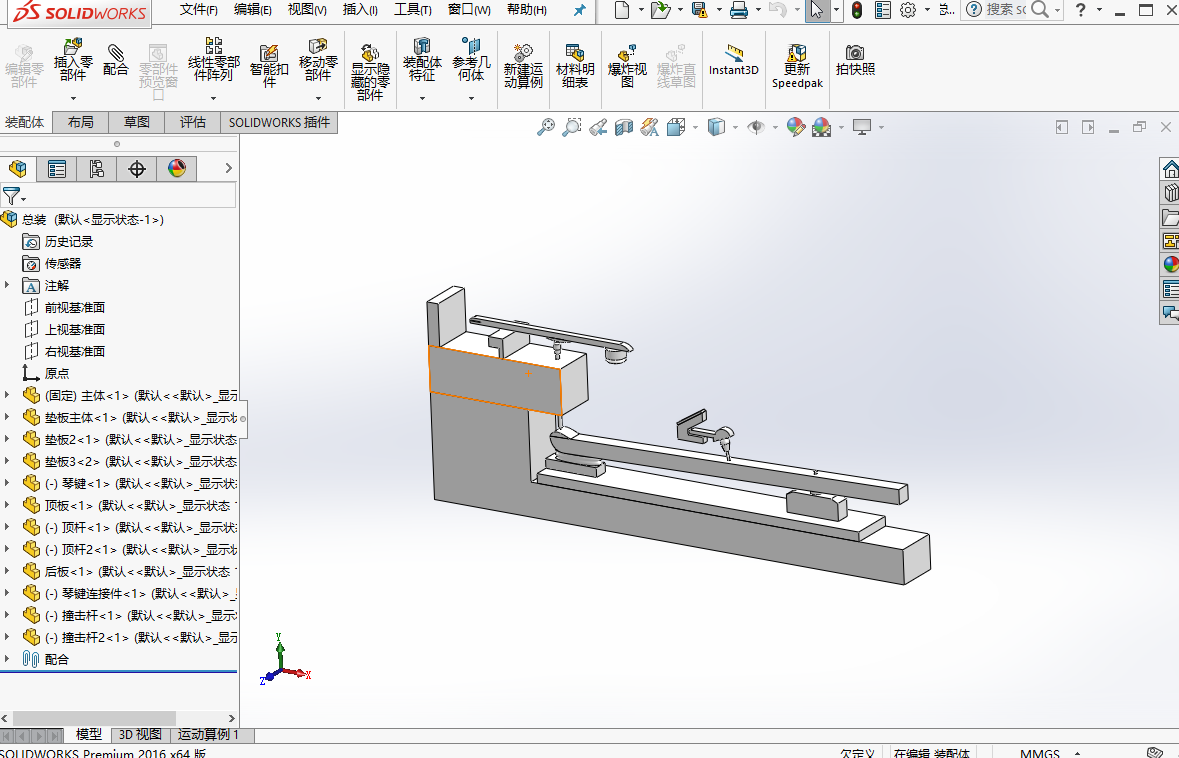Pin the menu bar with the pushpin

579,10
